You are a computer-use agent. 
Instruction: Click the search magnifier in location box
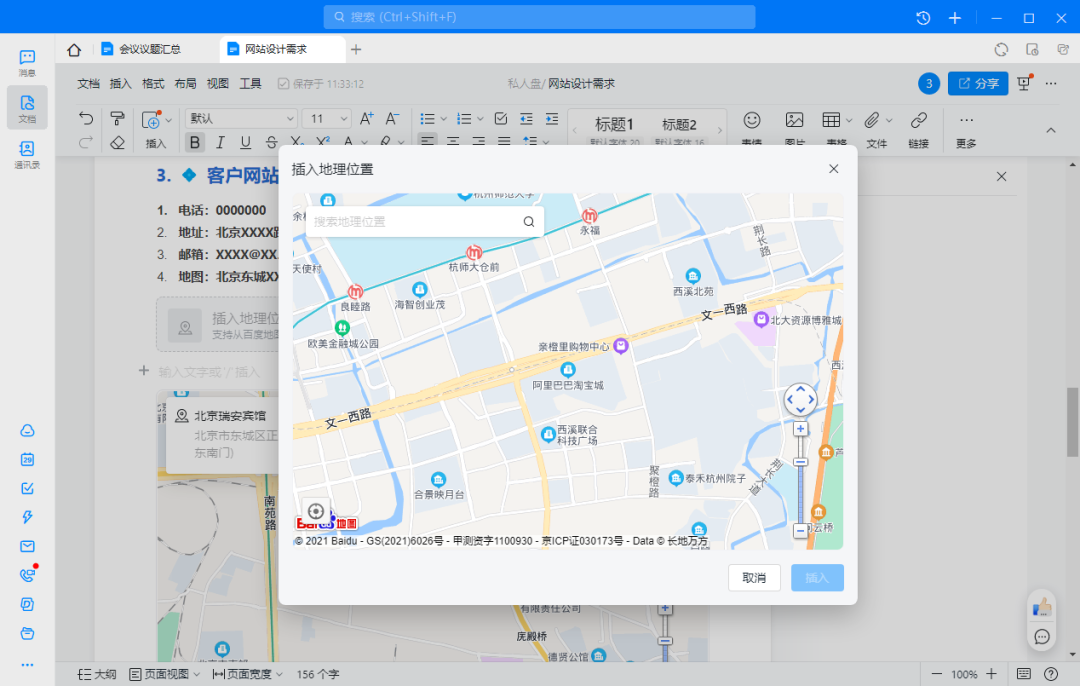(529, 222)
